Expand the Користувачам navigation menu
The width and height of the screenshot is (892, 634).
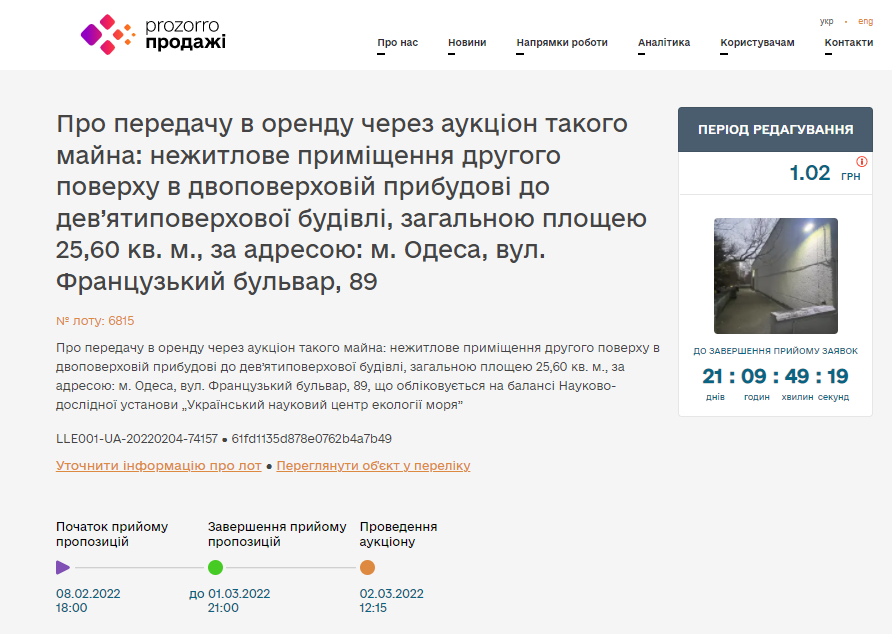756,42
